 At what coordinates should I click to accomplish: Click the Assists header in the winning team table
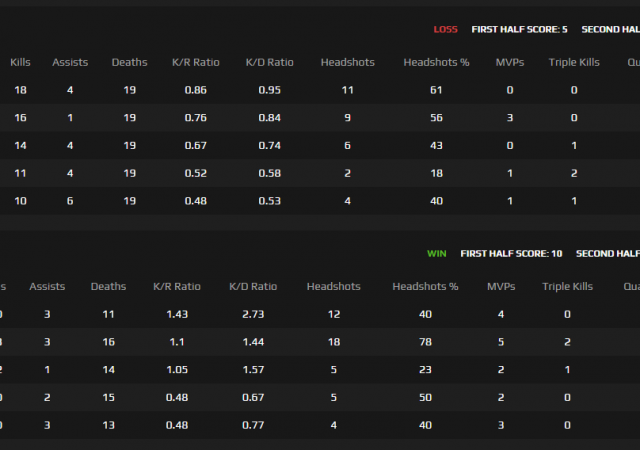(47, 286)
